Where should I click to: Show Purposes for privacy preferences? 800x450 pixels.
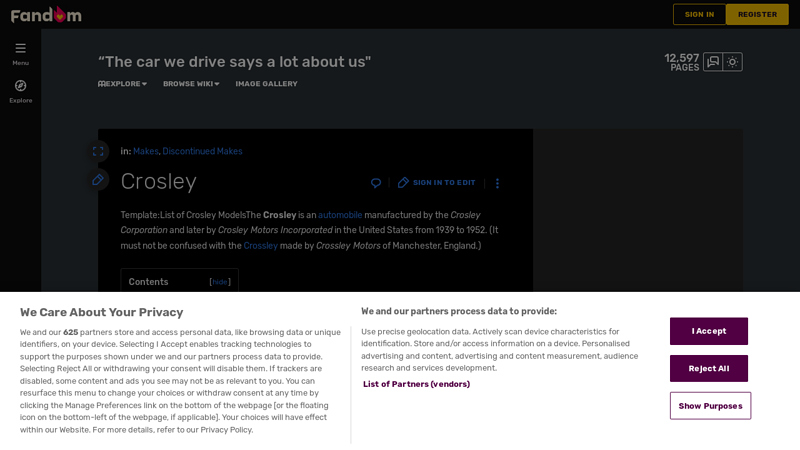click(x=710, y=406)
